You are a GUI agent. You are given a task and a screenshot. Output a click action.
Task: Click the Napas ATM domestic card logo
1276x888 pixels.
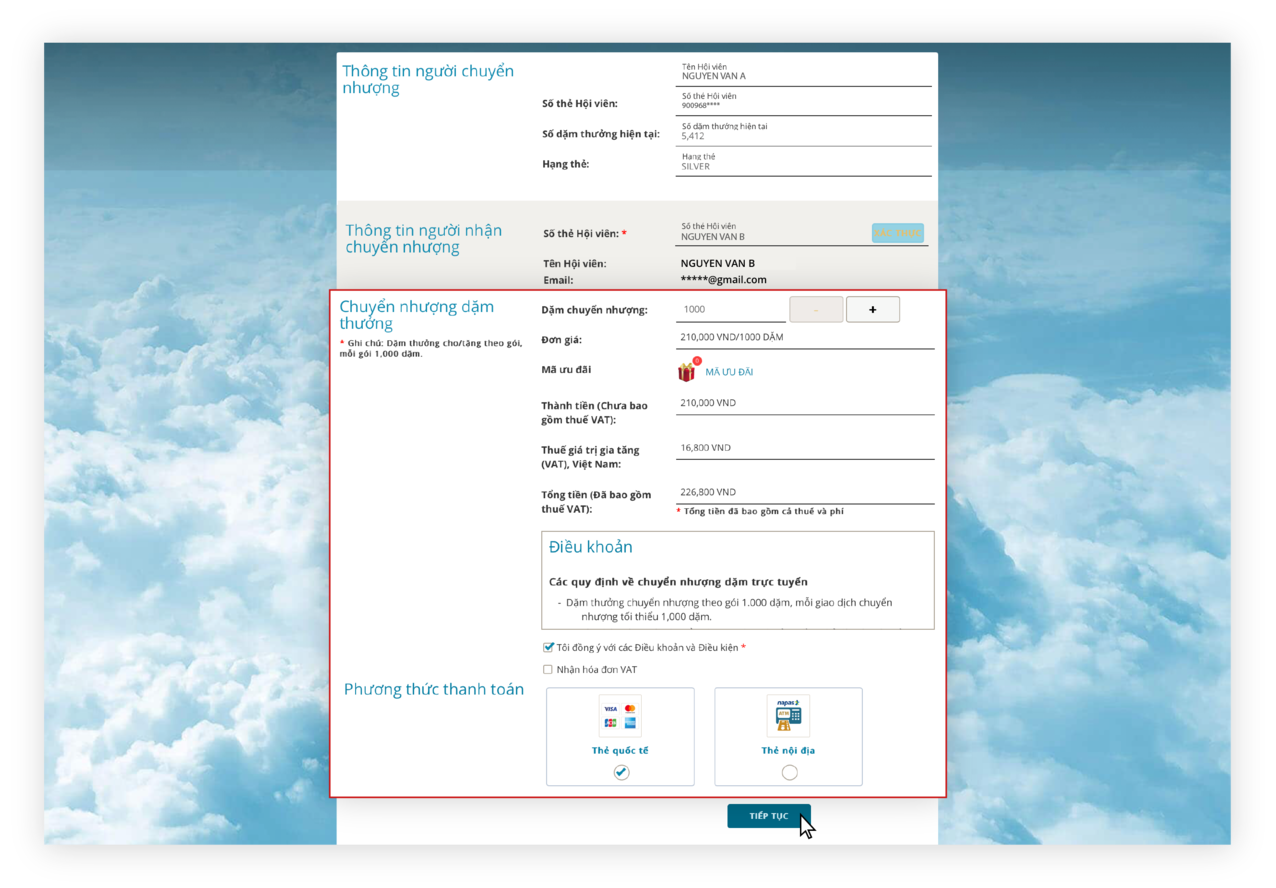788,715
